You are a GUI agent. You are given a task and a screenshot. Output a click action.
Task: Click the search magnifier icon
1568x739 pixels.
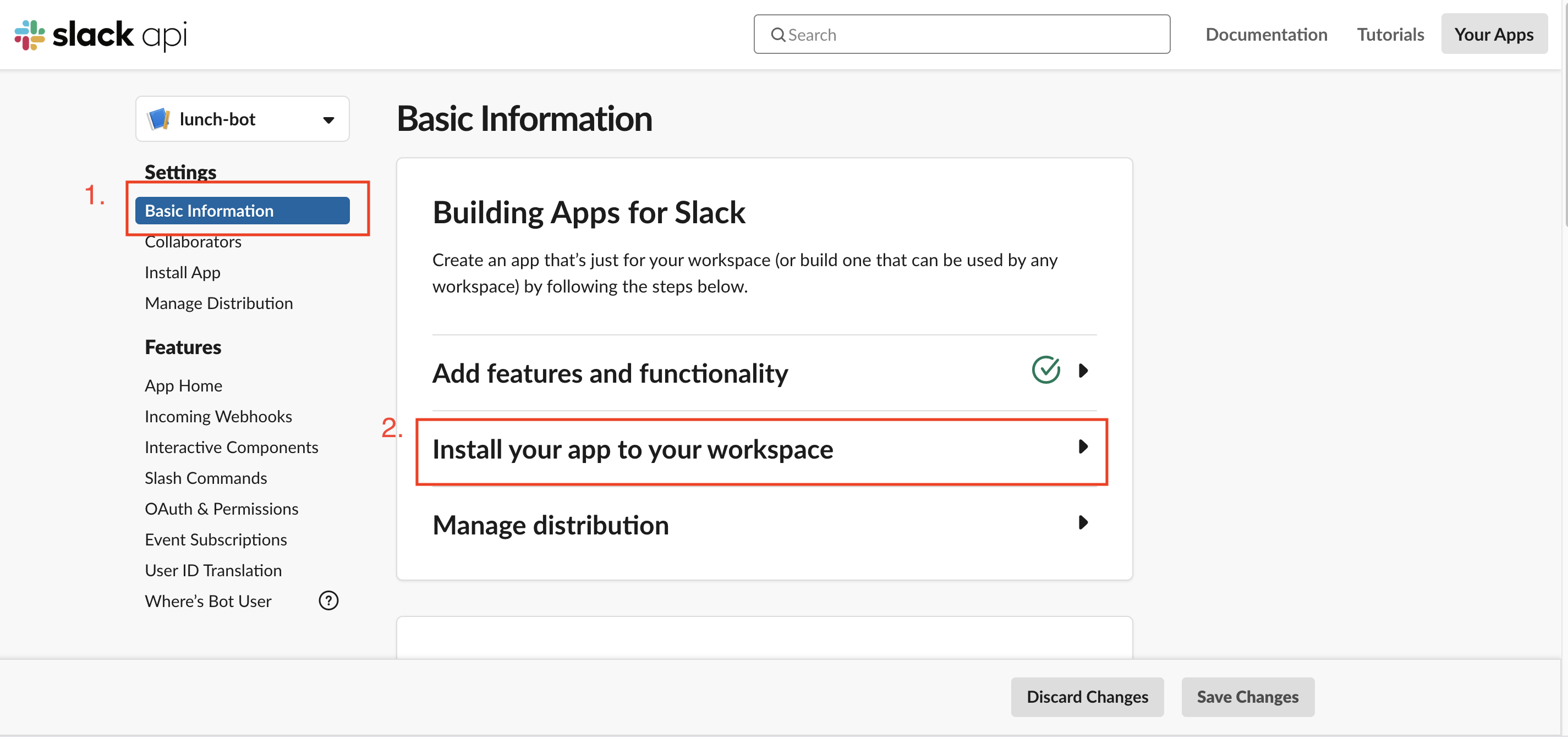pos(777,35)
